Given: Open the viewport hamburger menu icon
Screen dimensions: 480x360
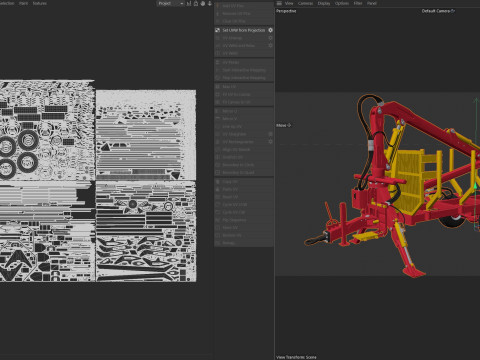Looking at the screenshot, I should point(279,3).
